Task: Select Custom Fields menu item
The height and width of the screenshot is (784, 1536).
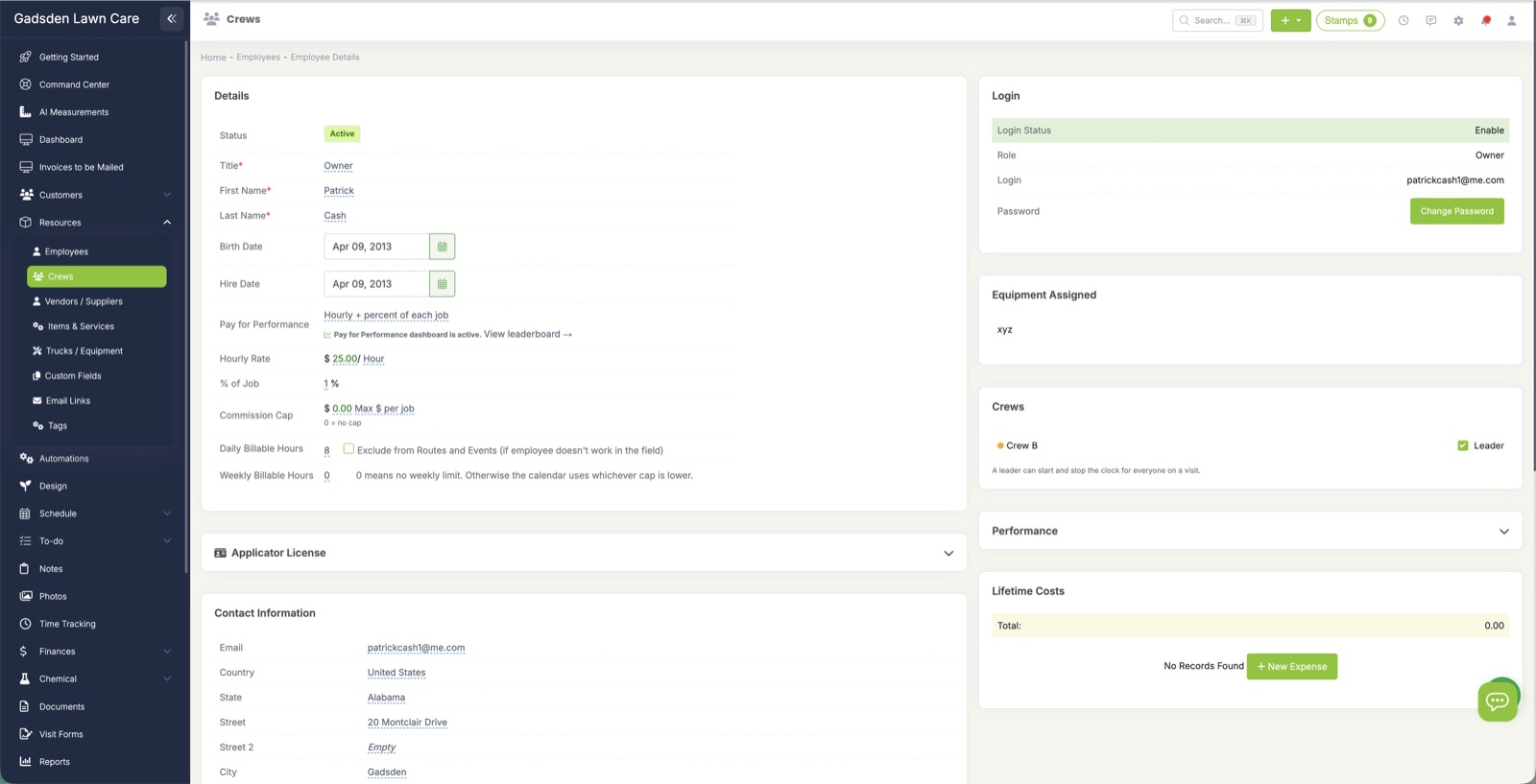Action: coord(73,376)
